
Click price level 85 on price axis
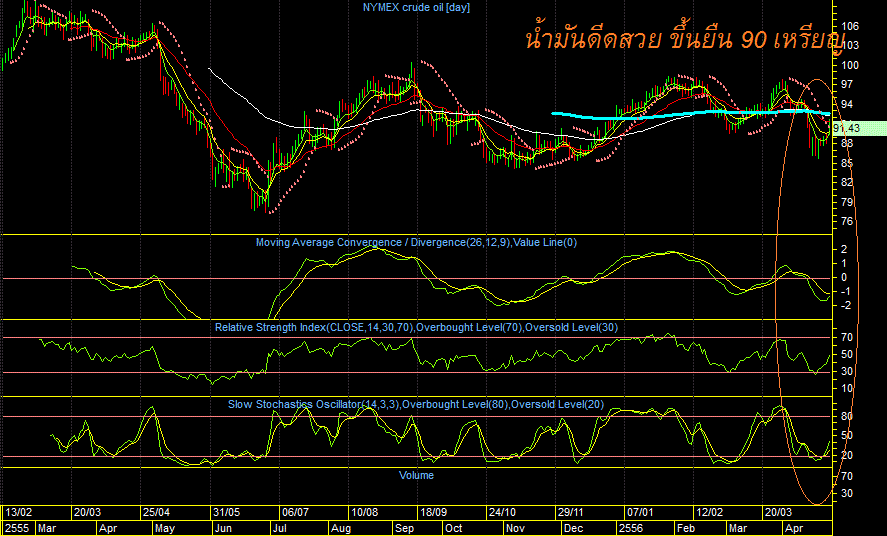847,163
